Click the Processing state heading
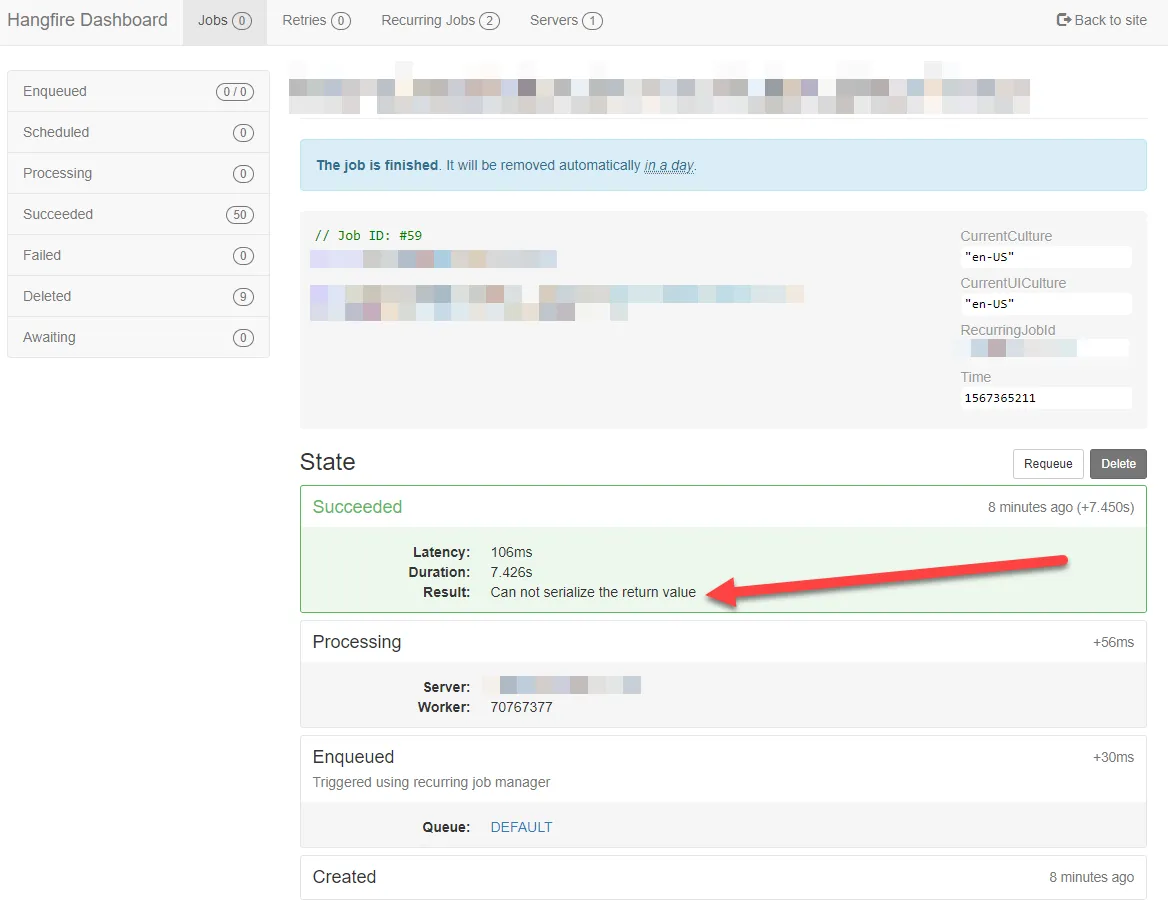 click(357, 641)
